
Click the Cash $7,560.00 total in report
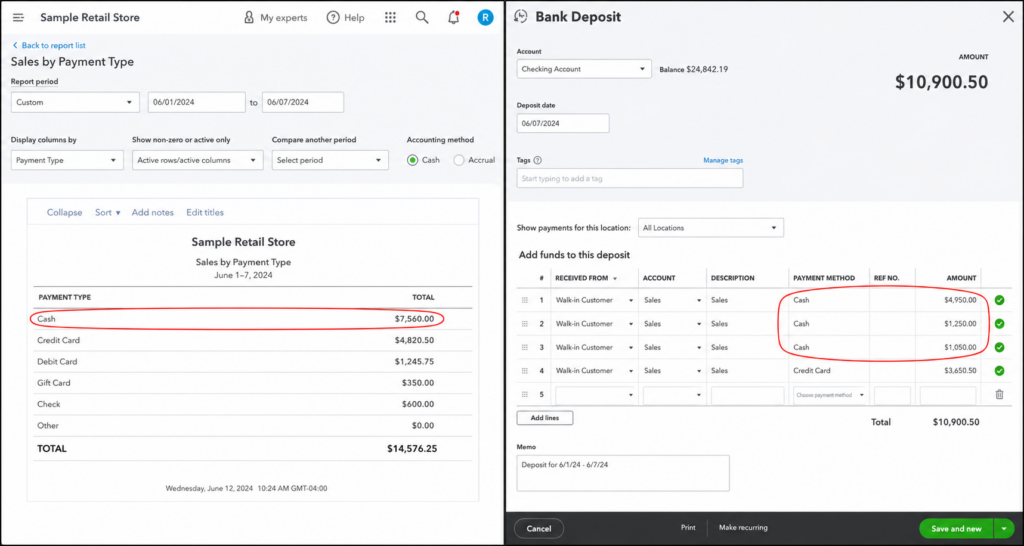point(414,319)
